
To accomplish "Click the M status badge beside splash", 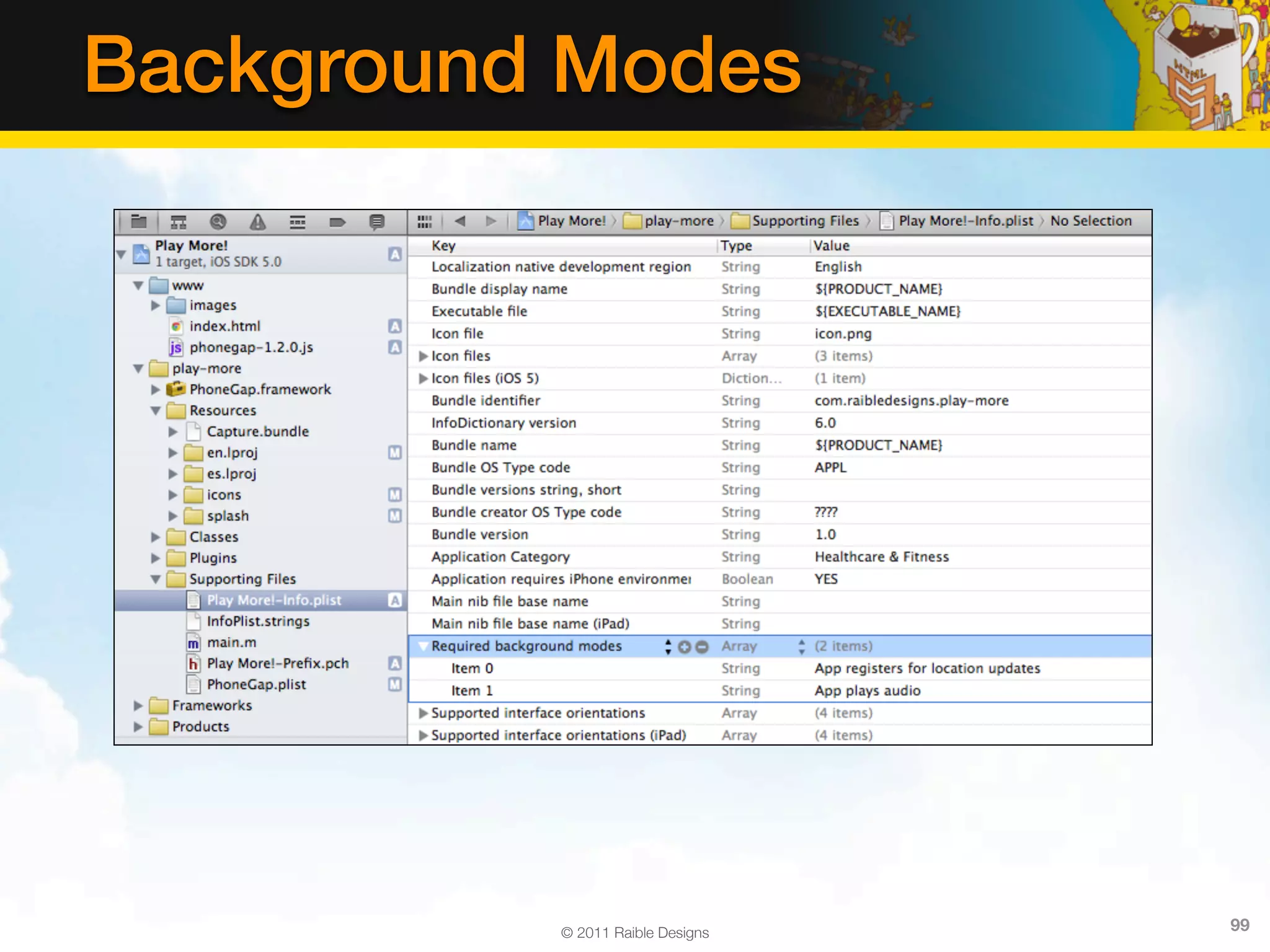I will [x=395, y=516].
